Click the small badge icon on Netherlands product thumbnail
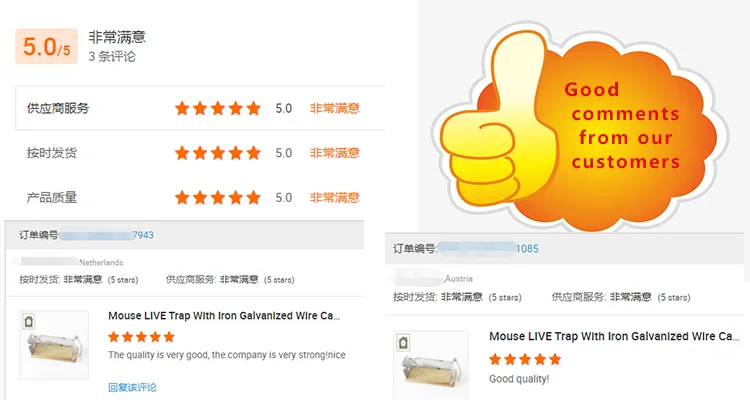This screenshot has height=400, width=750. (29, 322)
